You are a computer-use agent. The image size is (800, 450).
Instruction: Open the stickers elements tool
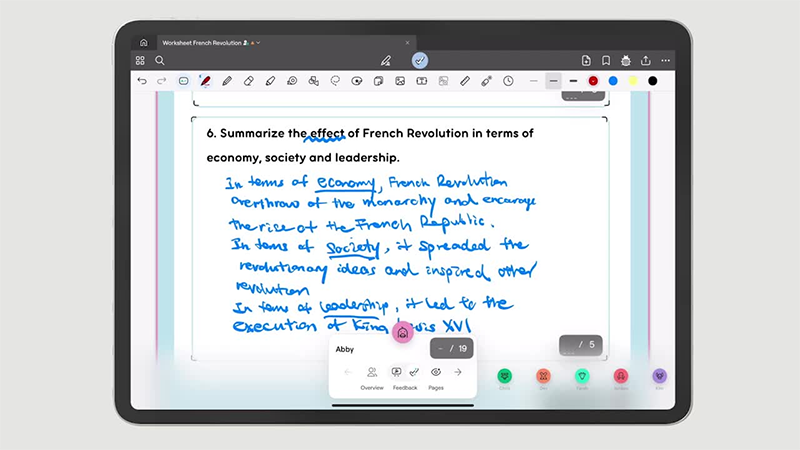click(x=357, y=81)
